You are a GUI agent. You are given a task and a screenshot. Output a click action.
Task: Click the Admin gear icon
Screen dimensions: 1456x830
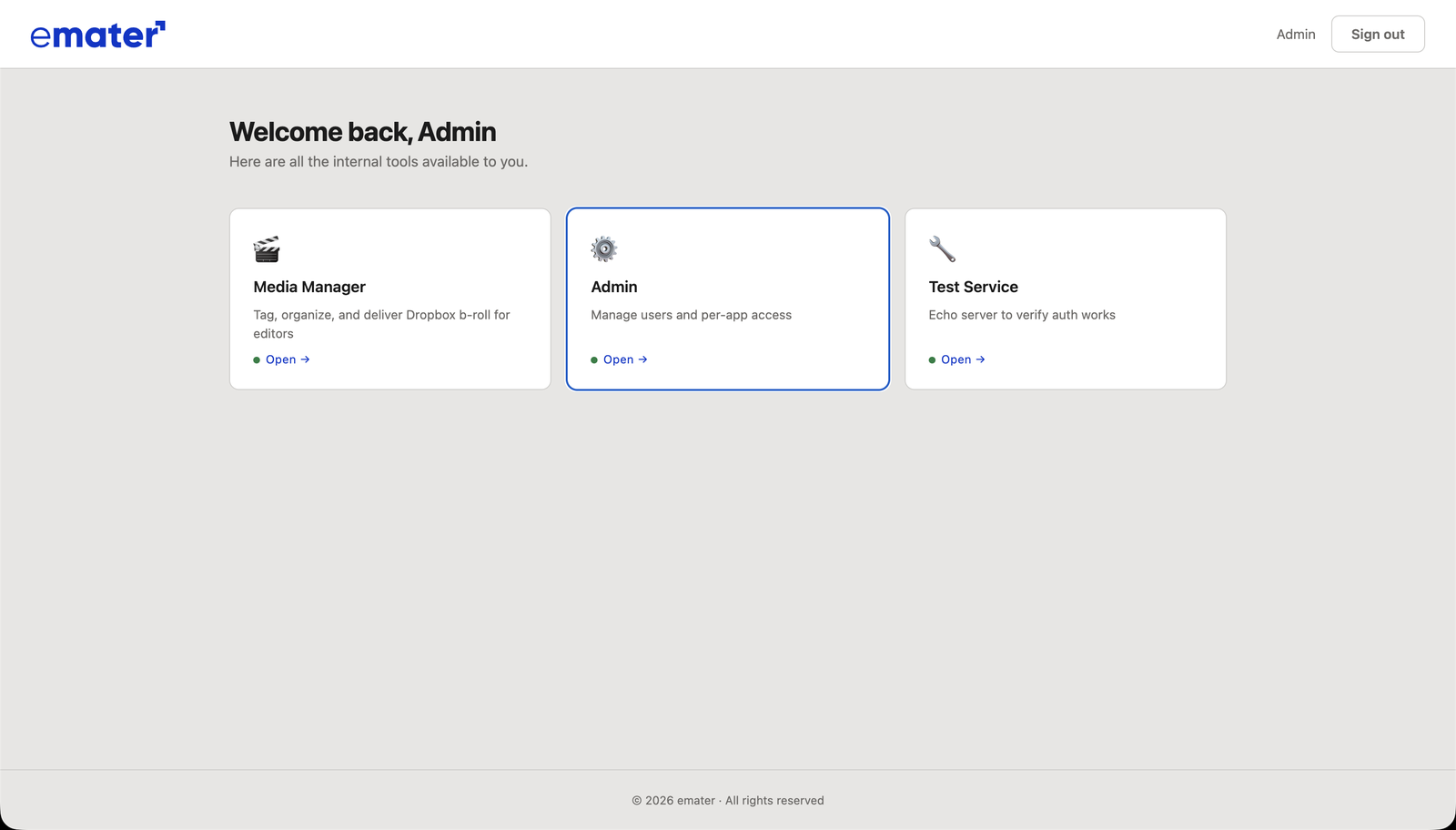point(604,248)
